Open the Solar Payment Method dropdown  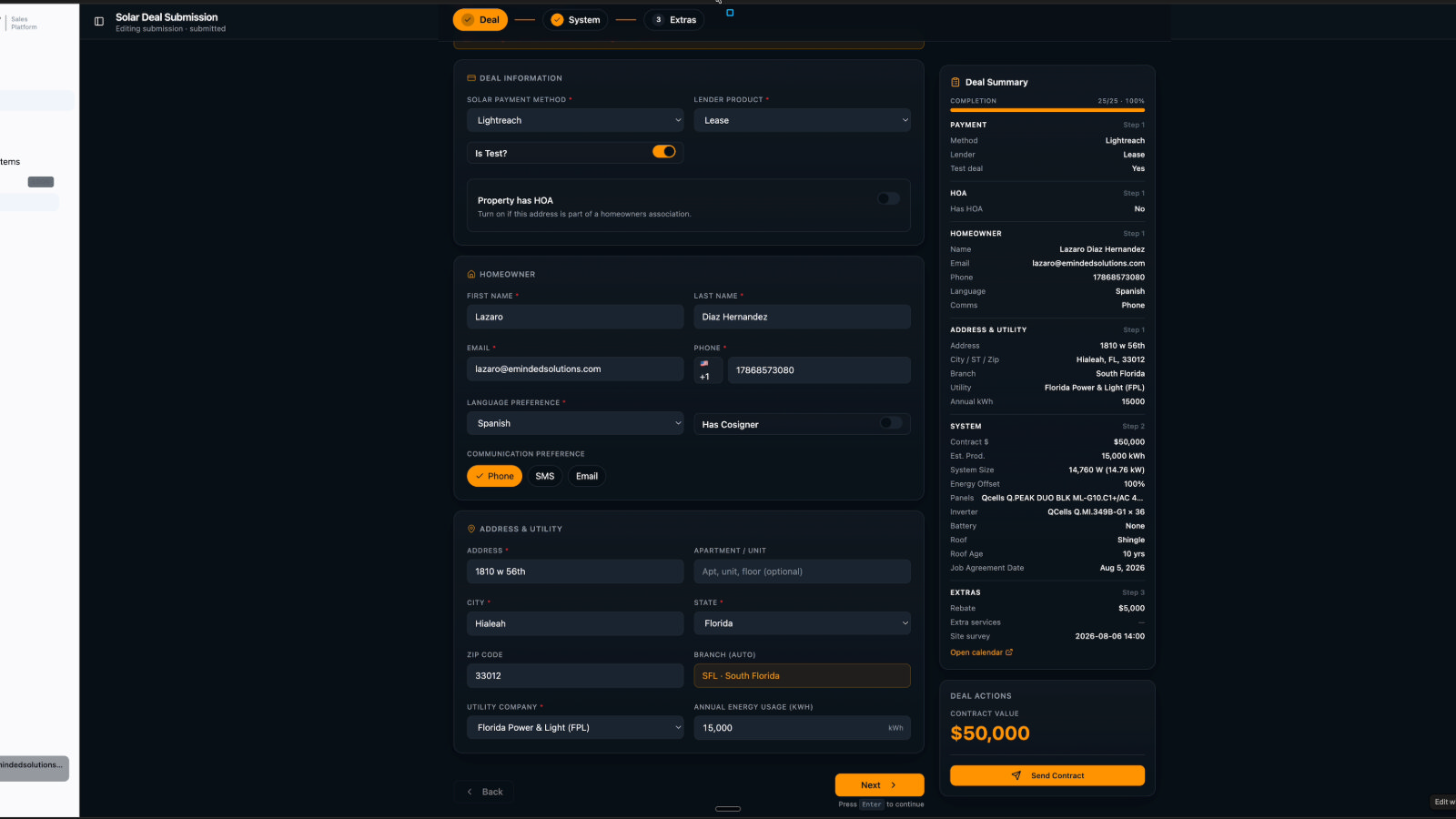point(575,120)
